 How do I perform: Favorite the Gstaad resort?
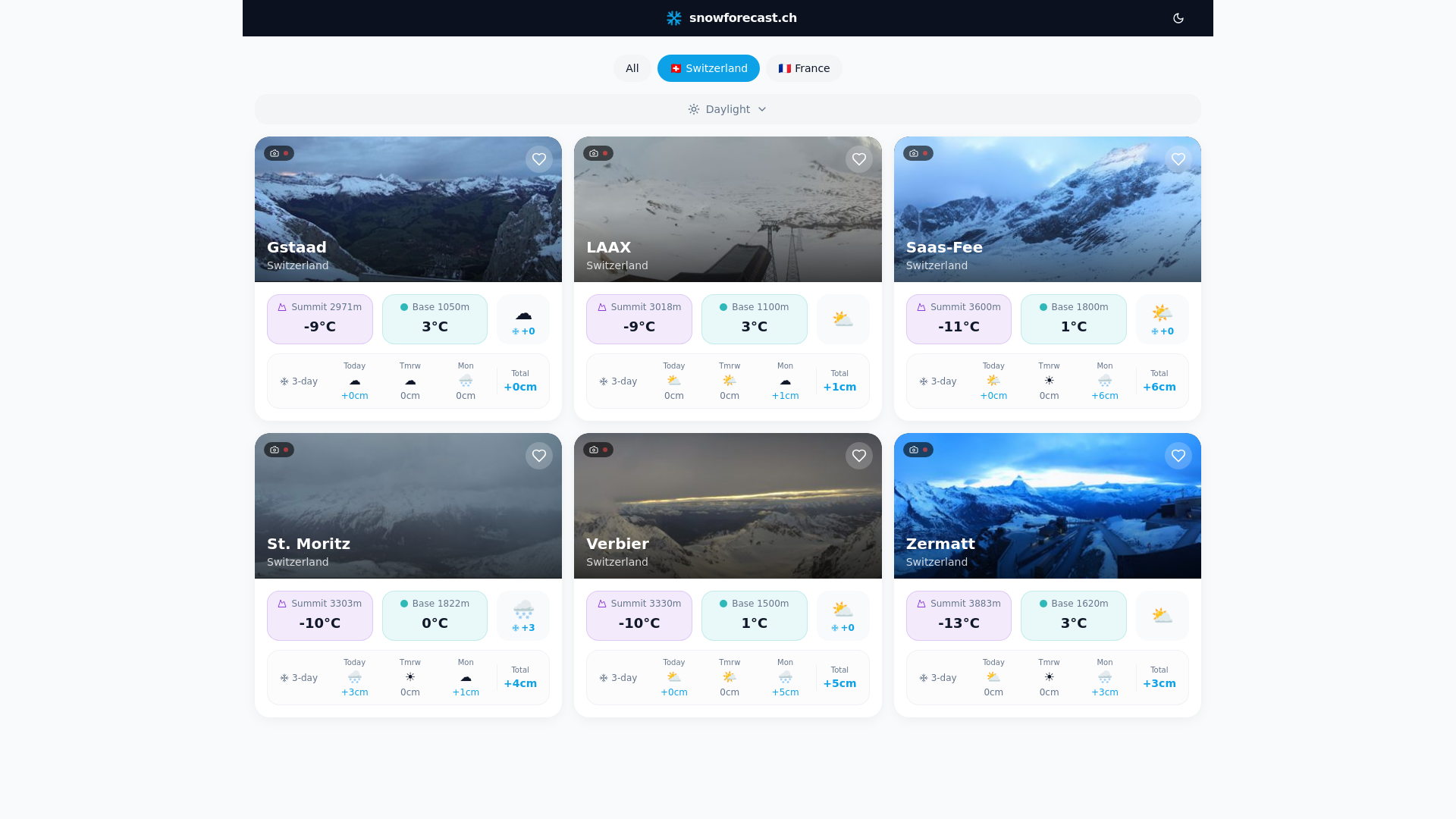[x=539, y=159]
